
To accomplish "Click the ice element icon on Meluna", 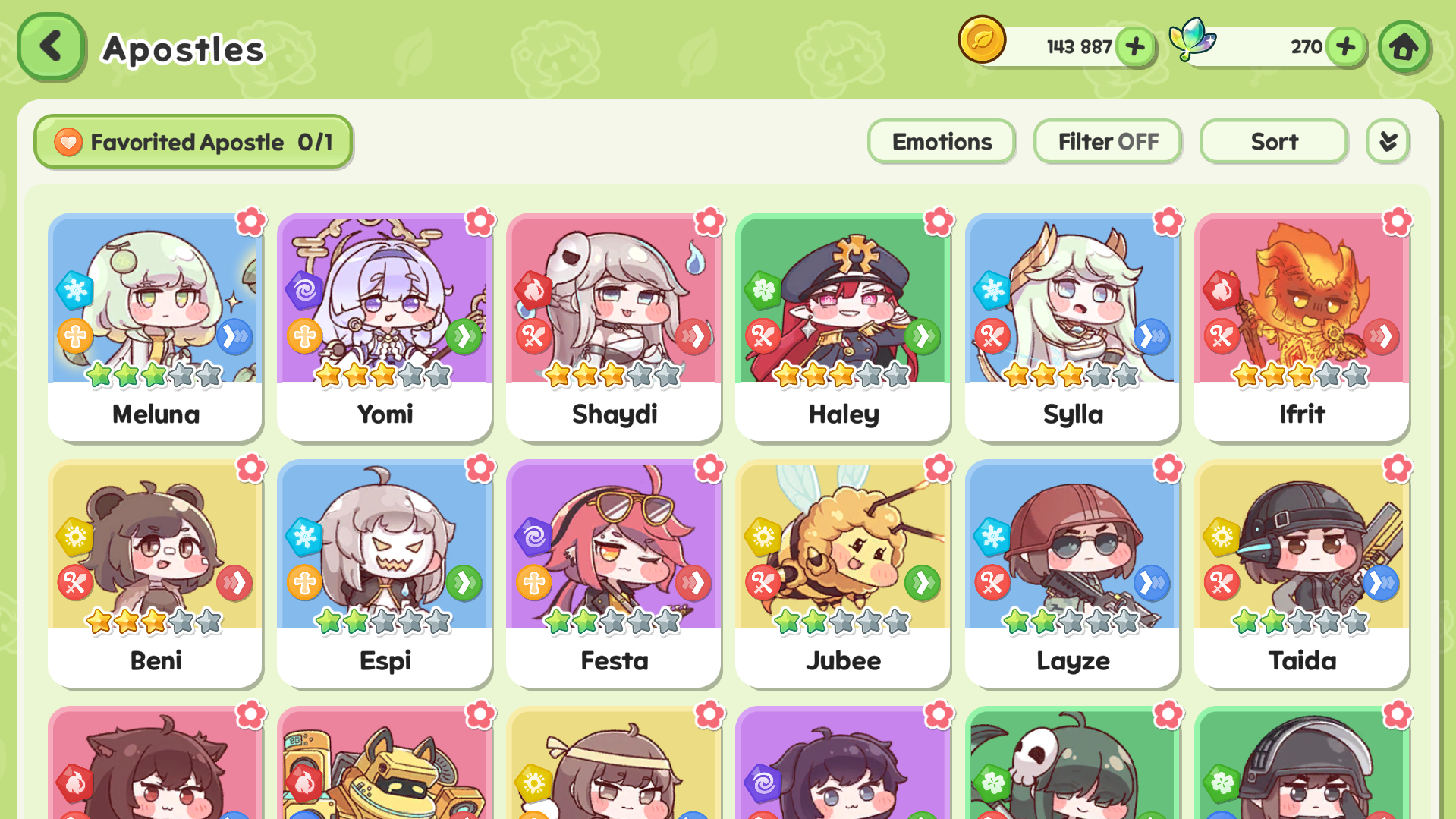I will pos(75,290).
